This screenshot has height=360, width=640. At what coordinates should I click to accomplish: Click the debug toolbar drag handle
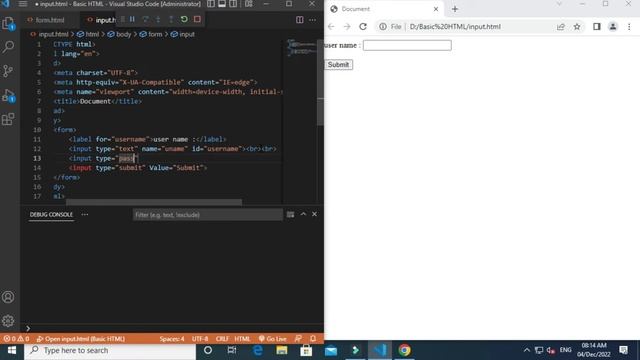pos(122,19)
